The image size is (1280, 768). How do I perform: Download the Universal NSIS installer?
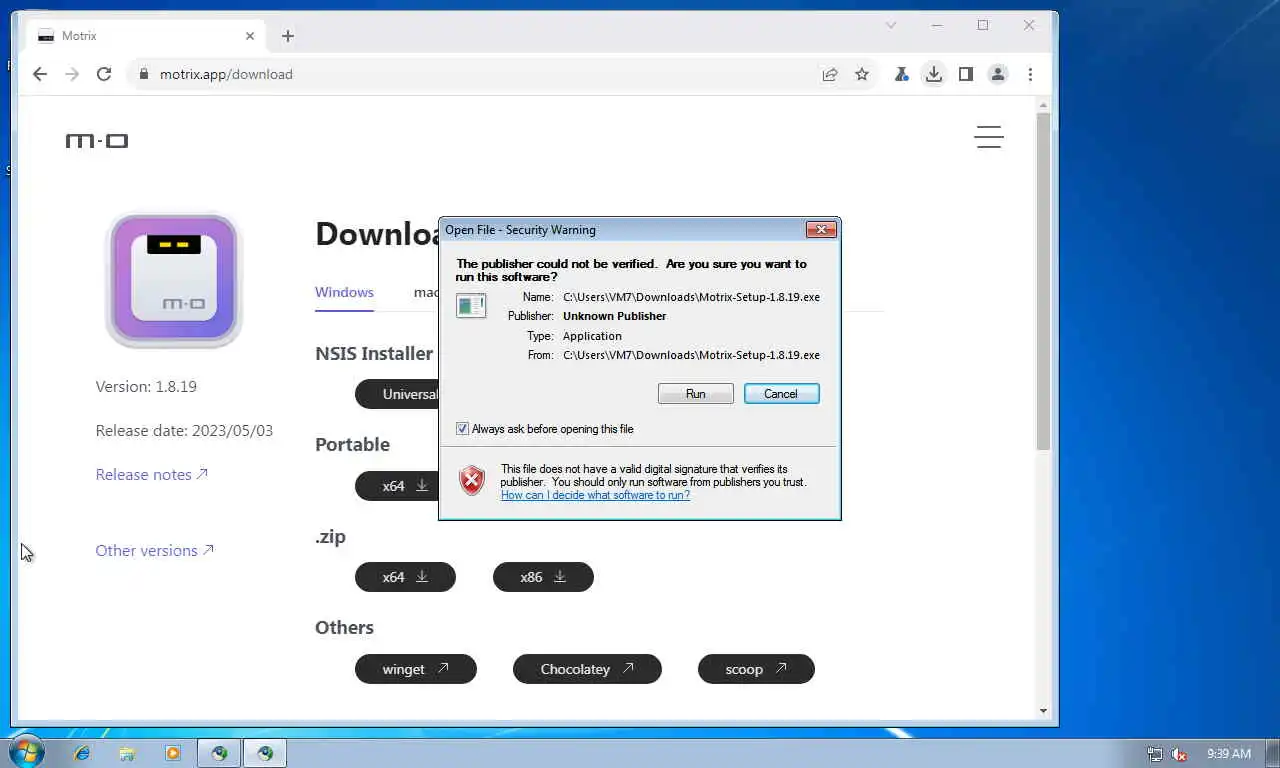click(x=397, y=394)
